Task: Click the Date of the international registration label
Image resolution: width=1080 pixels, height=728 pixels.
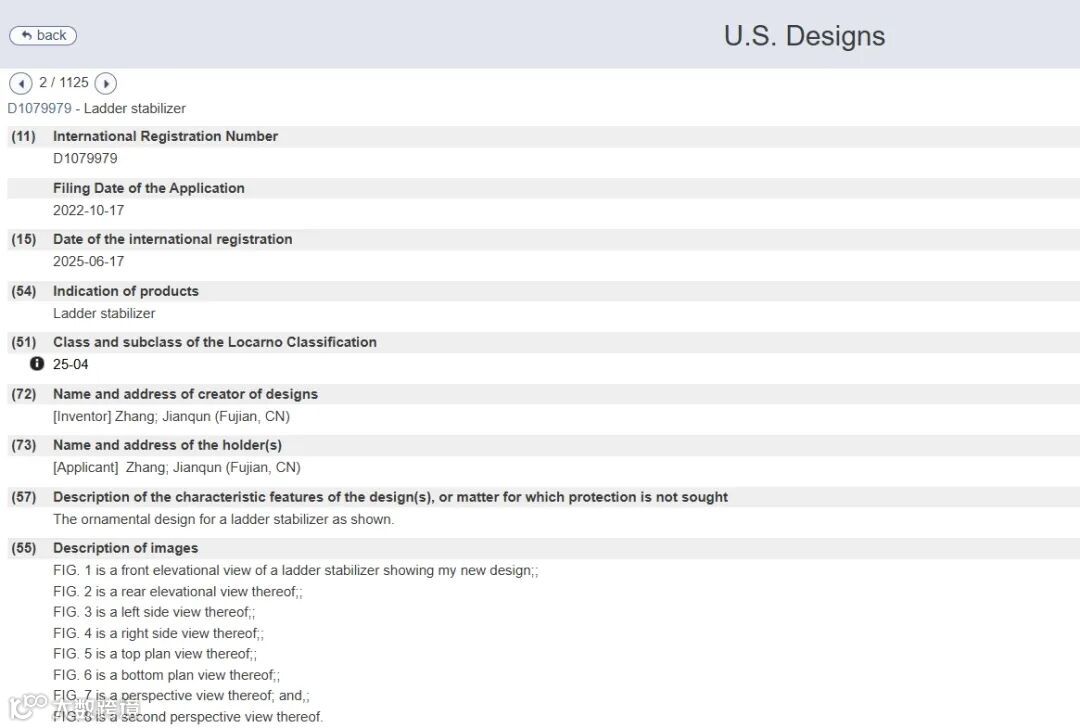Action: point(172,239)
